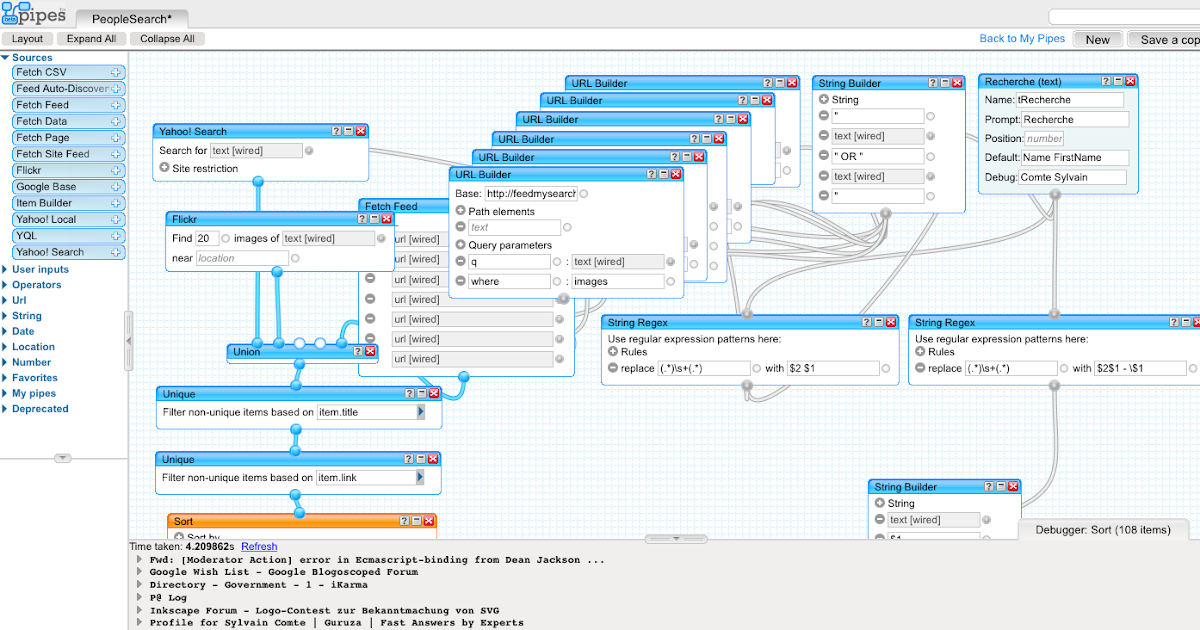Click the Pipes logo
The height and width of the screenshot is (630, 1200).
[x=33, y=13]
